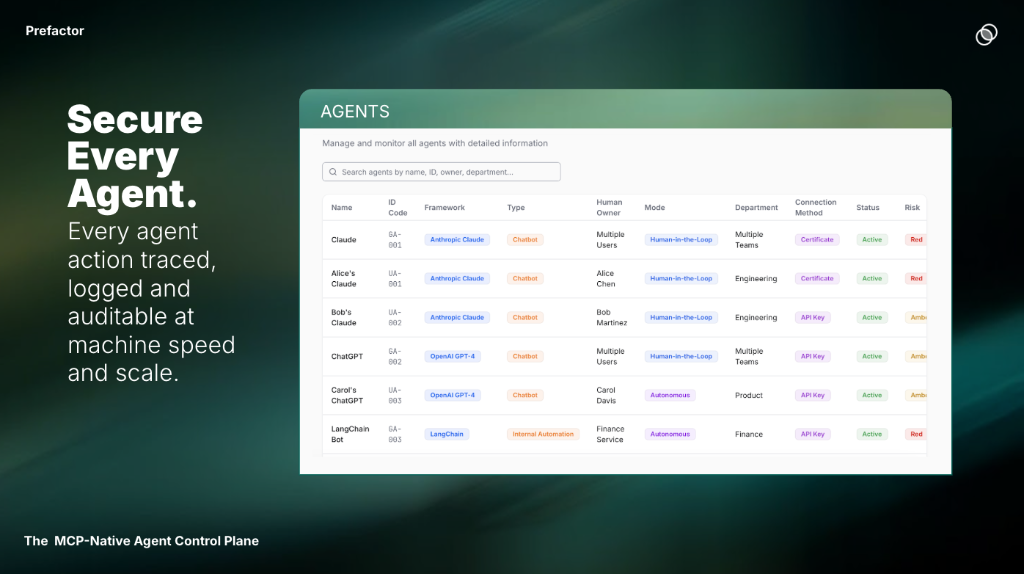
Task: Click the Internal Automation type tag
Action: 543,434
